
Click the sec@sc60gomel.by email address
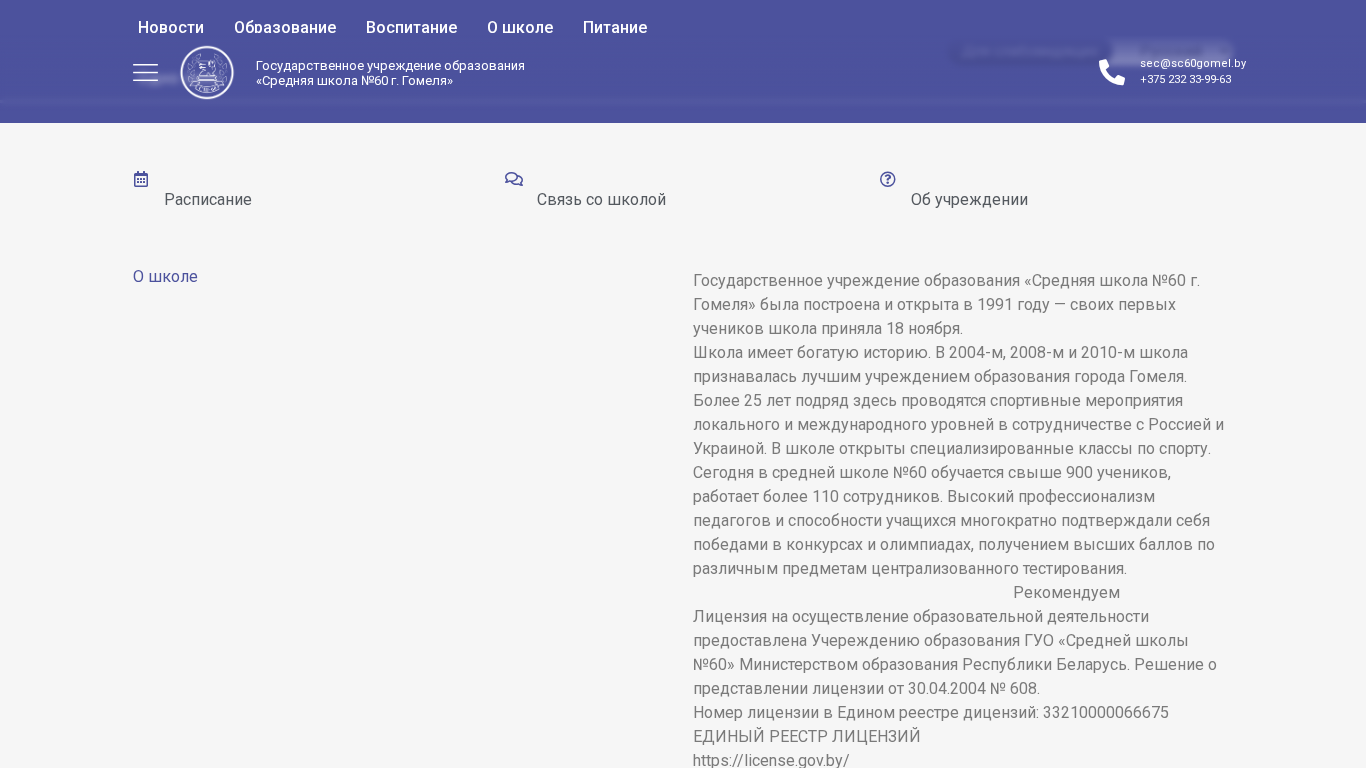pyautogui.click(x=1192, y=63)
